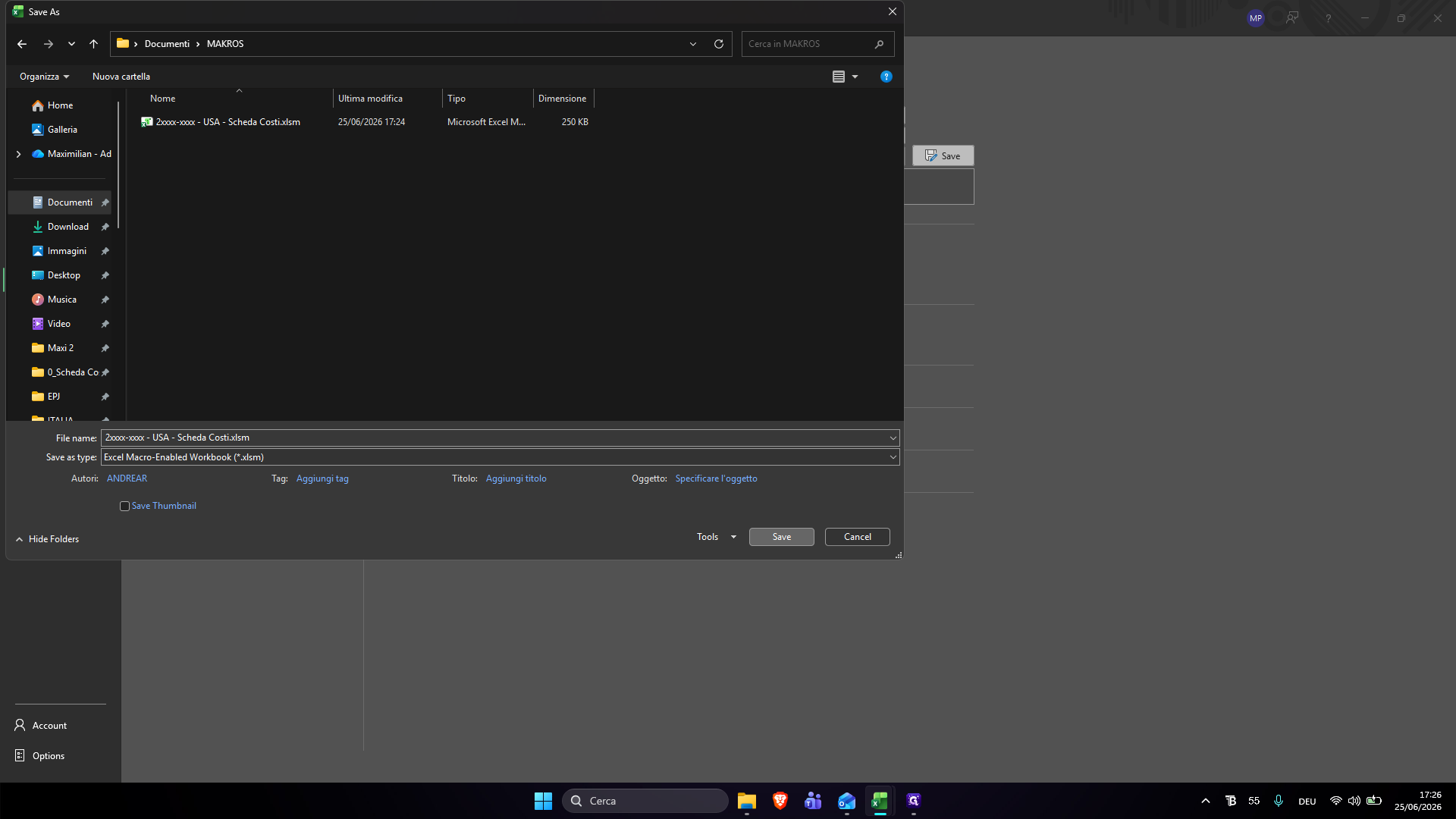The image size is (1456, 819).
Task: Open the Organizza menu
Action: [x=45, y=77]
